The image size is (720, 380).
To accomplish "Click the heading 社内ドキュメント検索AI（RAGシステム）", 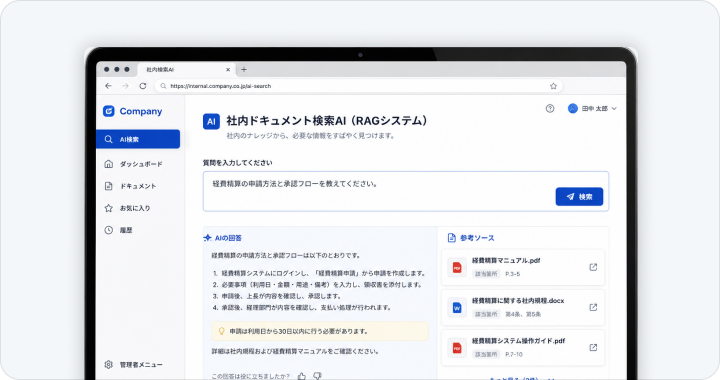I will pos(326,121).
